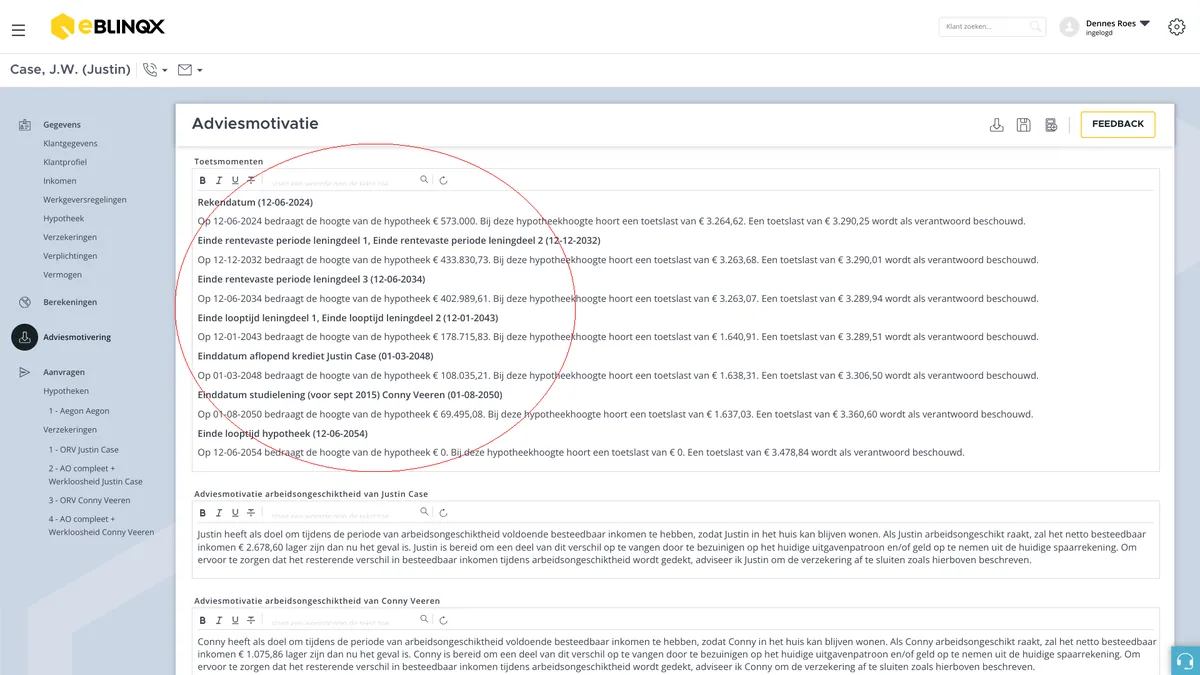This screenshot has height=675, width=1200.
Task: Open the Hypotheek sidebar item
Action: click(64, 218)
